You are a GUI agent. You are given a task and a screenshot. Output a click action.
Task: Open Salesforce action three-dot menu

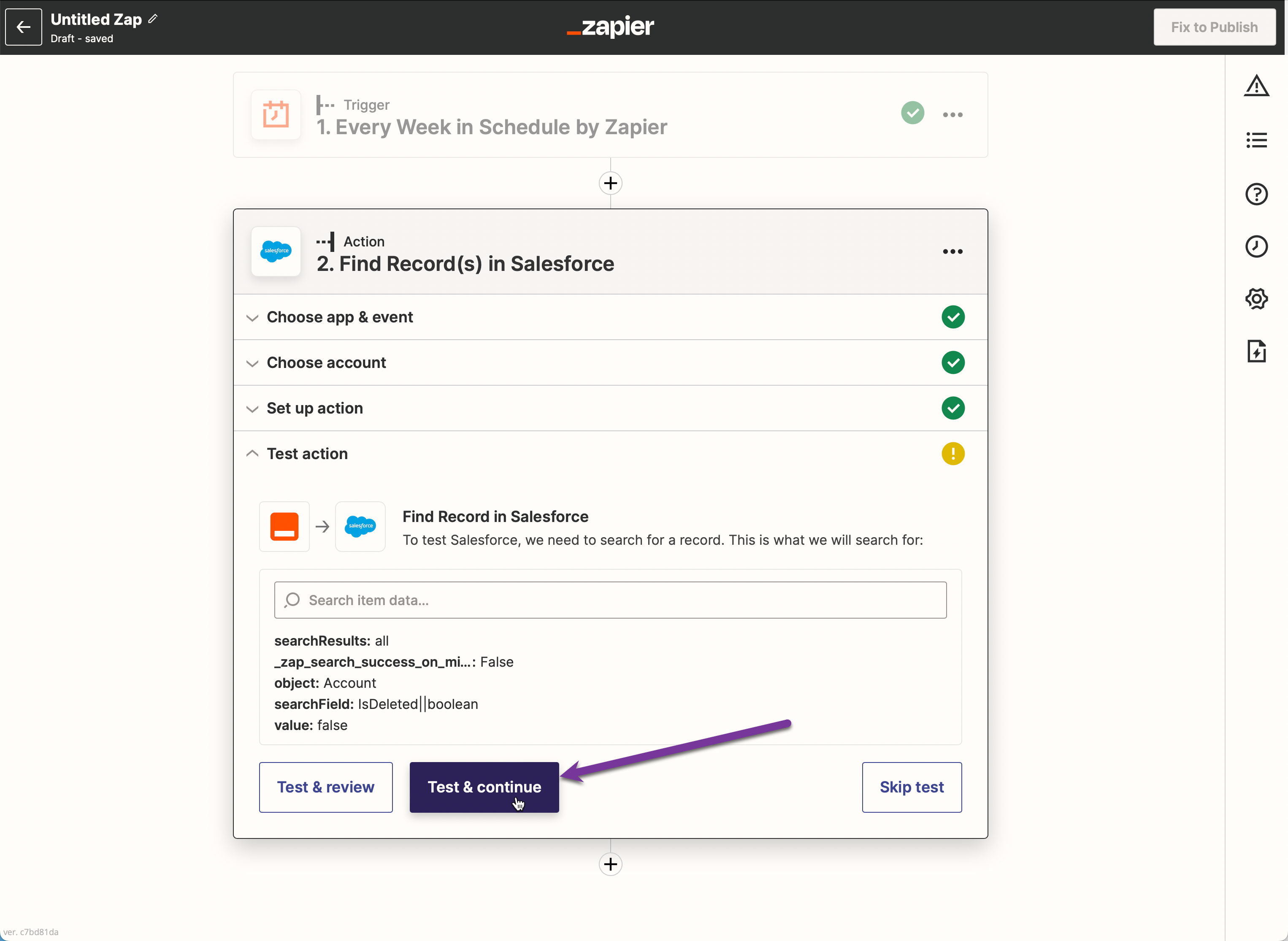click(952, 251)
